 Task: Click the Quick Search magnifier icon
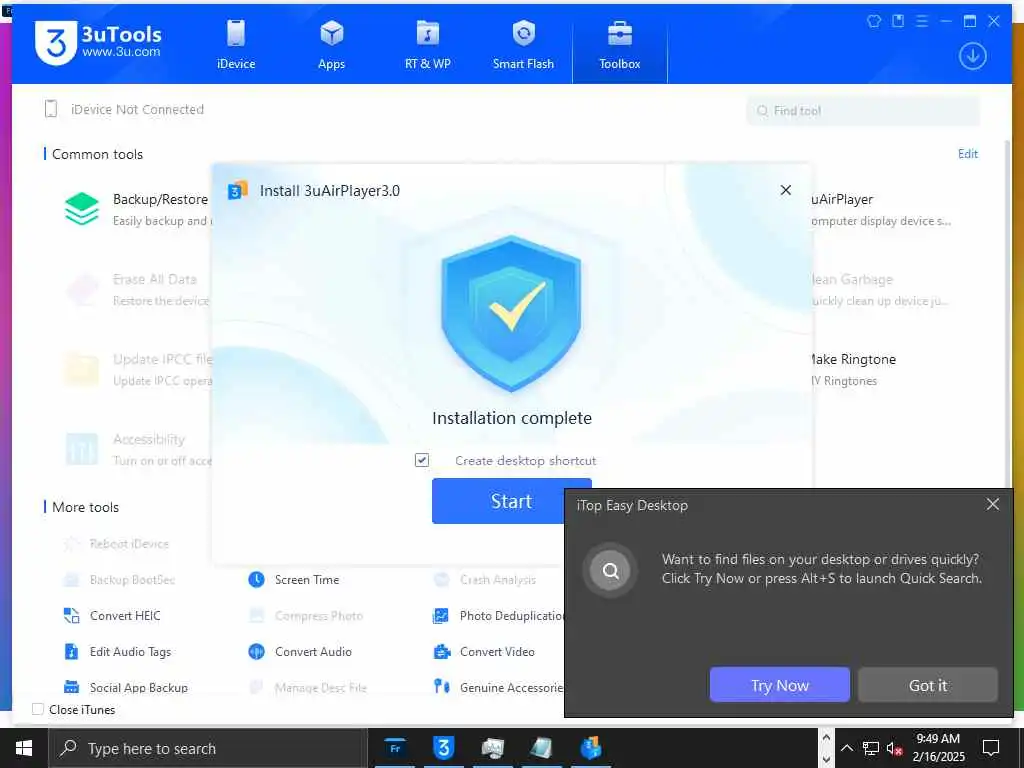point(610,571)
